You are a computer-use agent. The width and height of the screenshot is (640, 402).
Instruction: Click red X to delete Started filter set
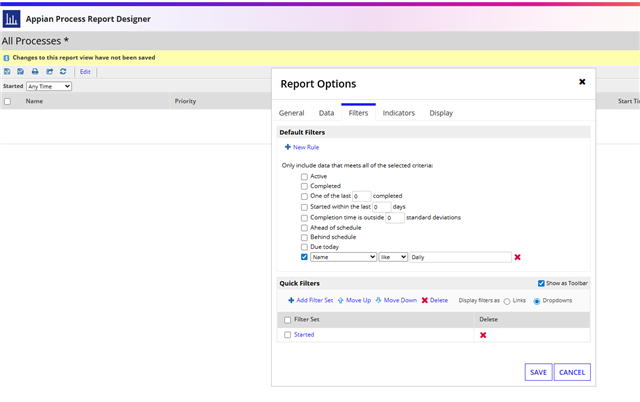pyautogui.click(x=483, y=335)
